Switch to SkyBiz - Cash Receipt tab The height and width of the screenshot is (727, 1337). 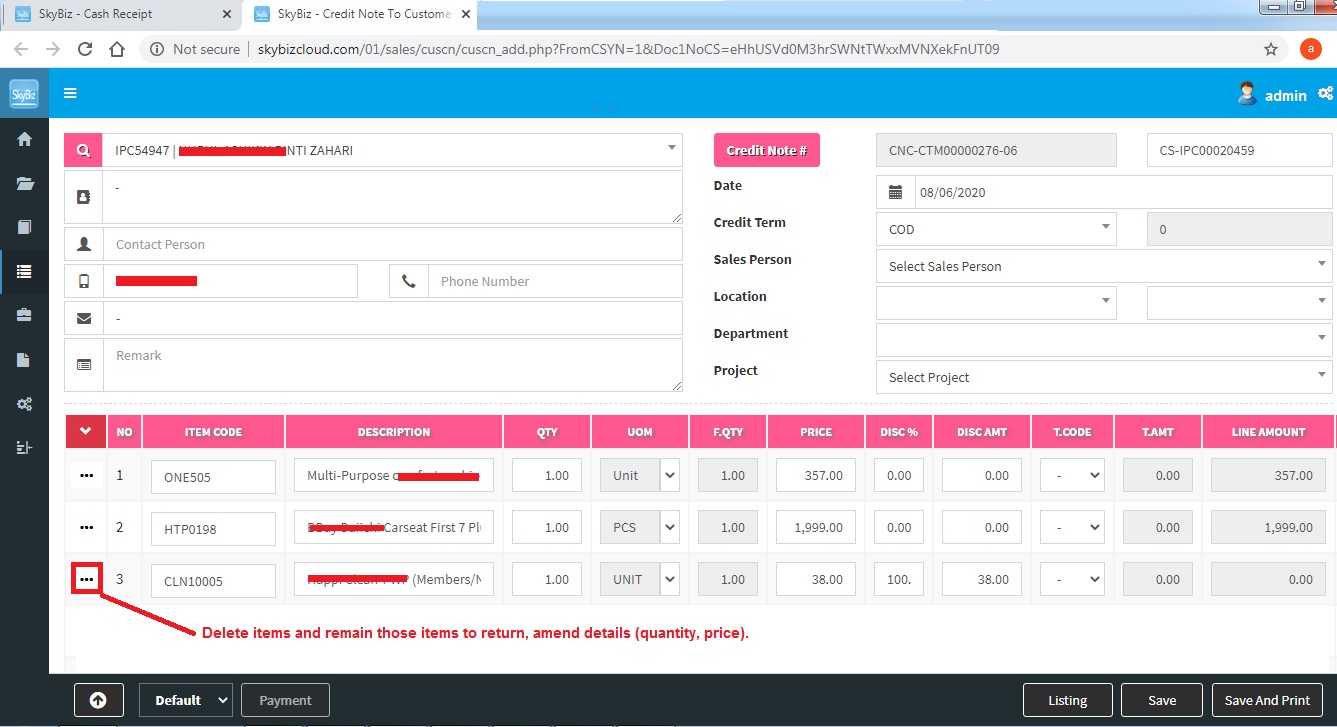[x=120, y=14]
